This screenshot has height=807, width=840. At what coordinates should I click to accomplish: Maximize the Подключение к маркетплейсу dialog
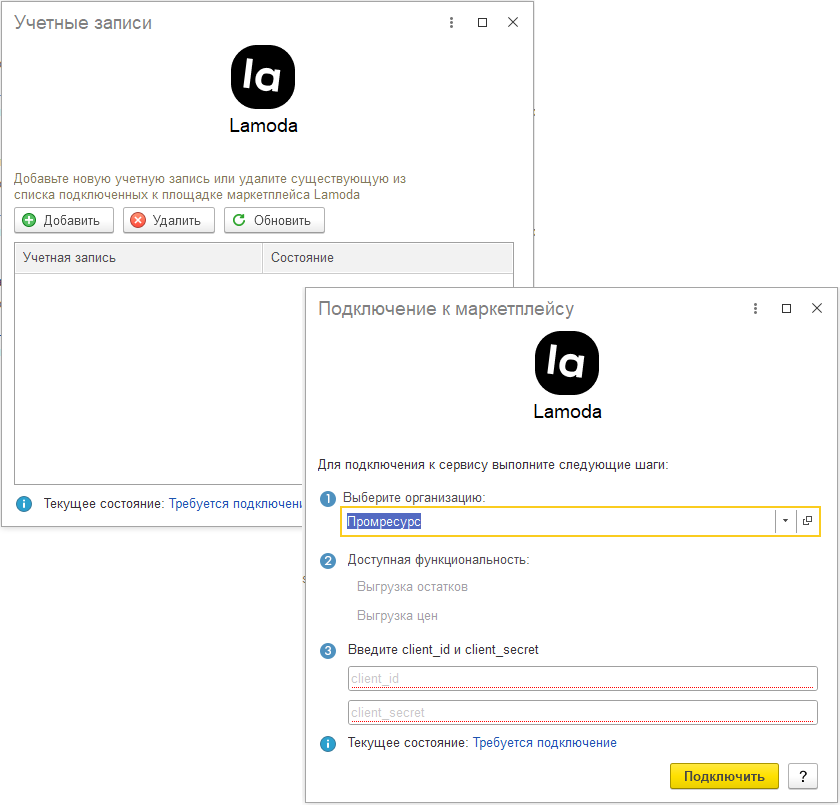coord(786,309)
